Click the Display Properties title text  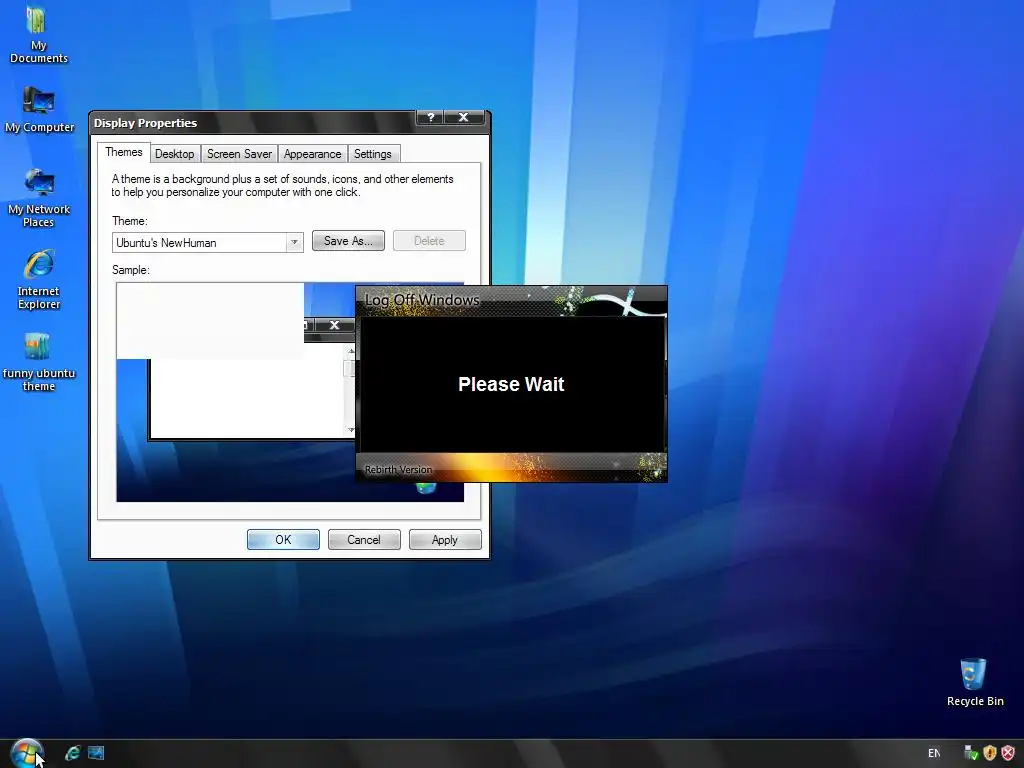(145, 123)
